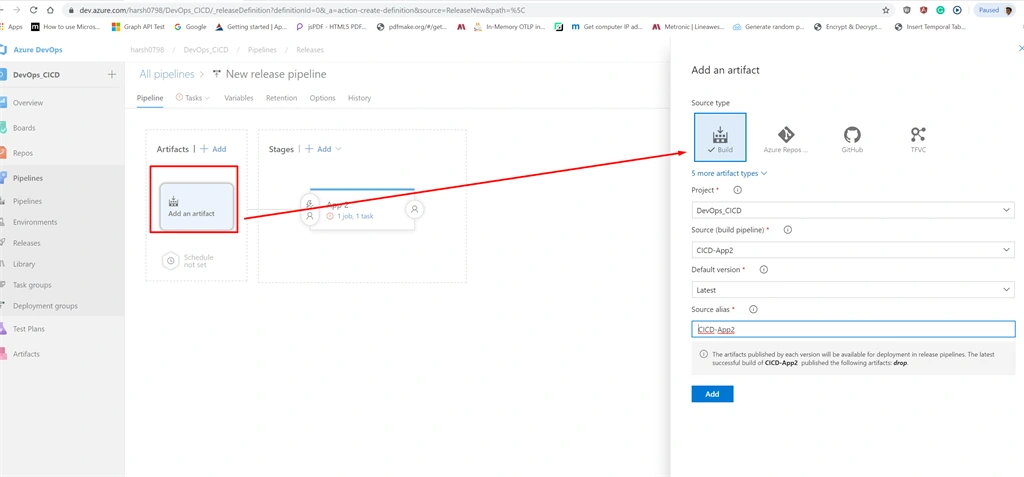Close the Add an artifact panel
This screenshot has width=1024, height=477.
[1021, 48]
